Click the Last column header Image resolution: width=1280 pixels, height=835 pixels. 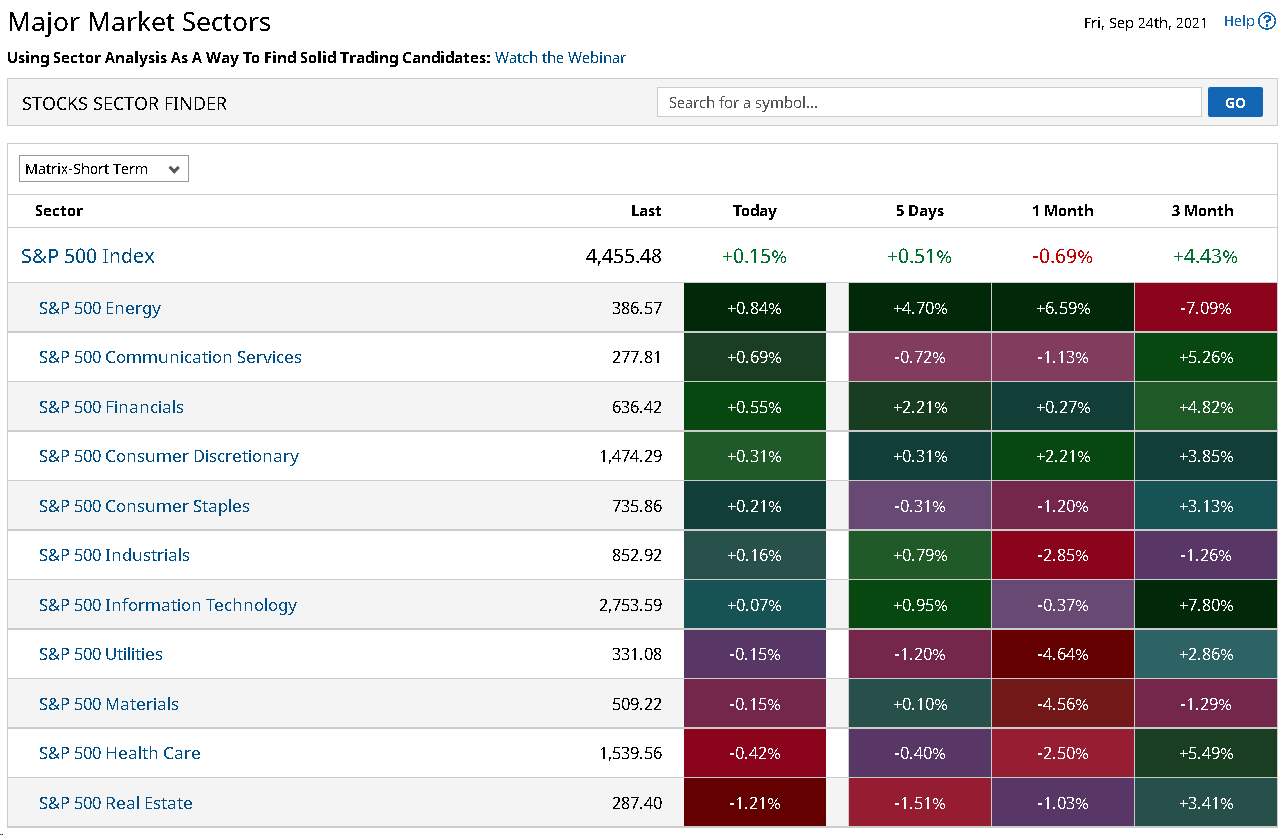(x=646, y=211)
